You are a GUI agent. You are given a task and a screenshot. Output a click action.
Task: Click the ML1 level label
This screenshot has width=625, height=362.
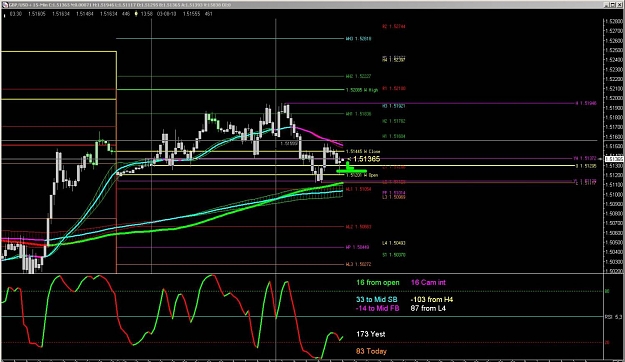click(358, 189)
